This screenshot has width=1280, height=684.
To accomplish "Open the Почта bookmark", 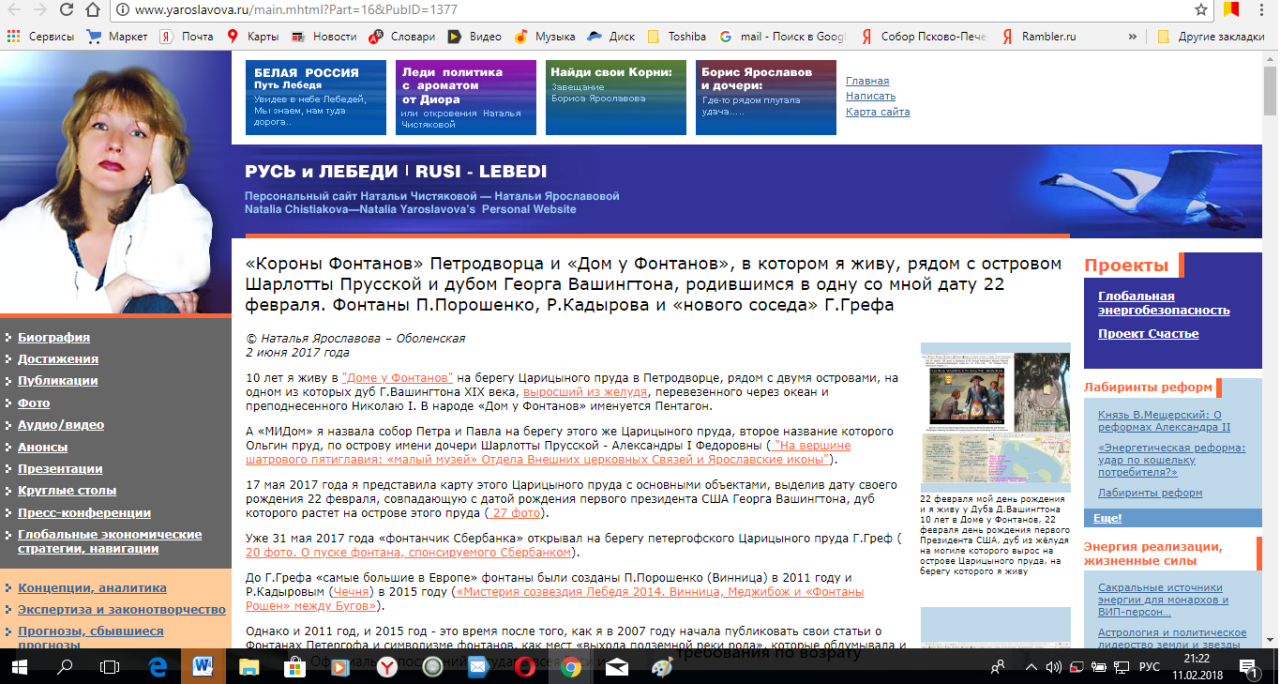I will pos(187,37).
